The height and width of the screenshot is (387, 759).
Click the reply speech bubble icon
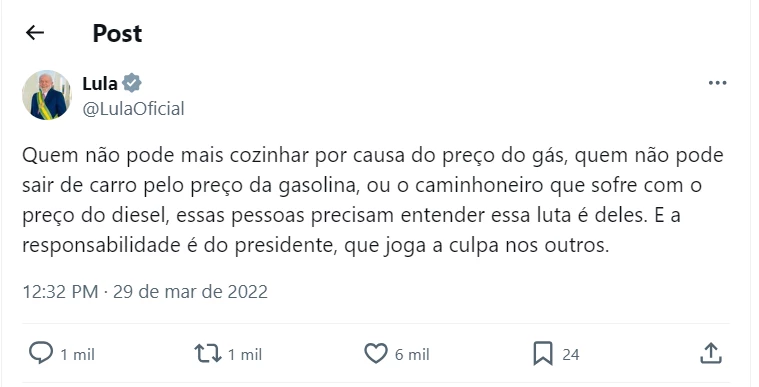41,353
